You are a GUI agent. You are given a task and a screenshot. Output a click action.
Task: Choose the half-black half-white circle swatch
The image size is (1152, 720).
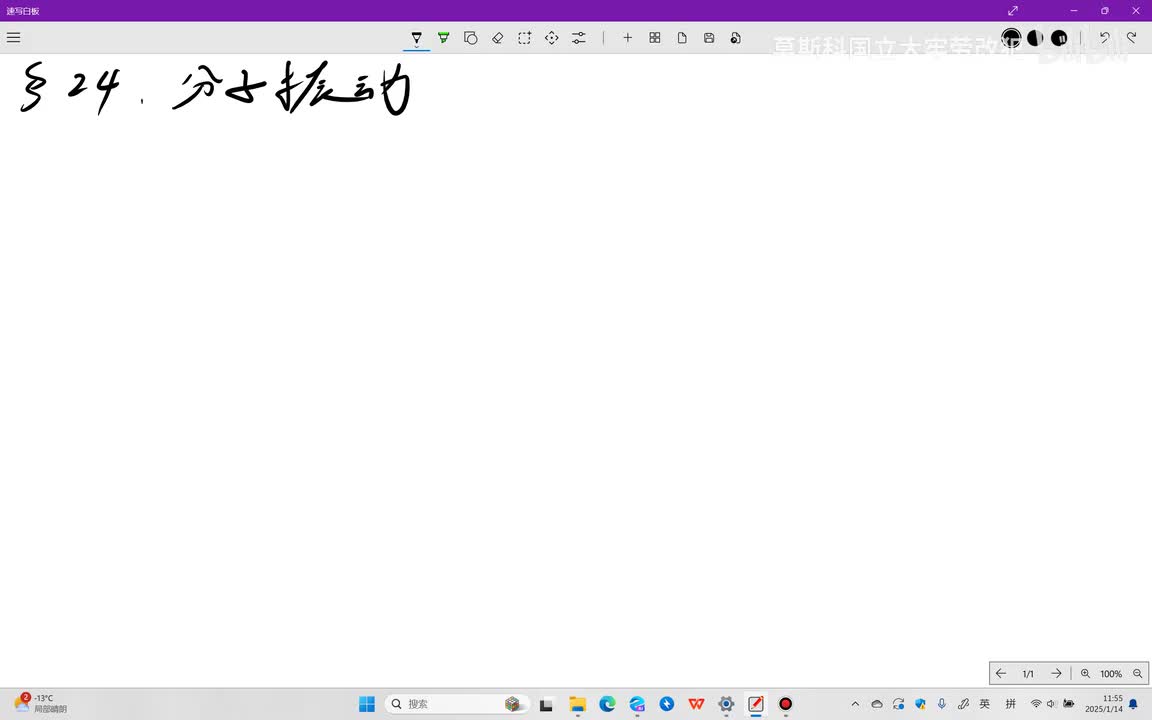1035,37
